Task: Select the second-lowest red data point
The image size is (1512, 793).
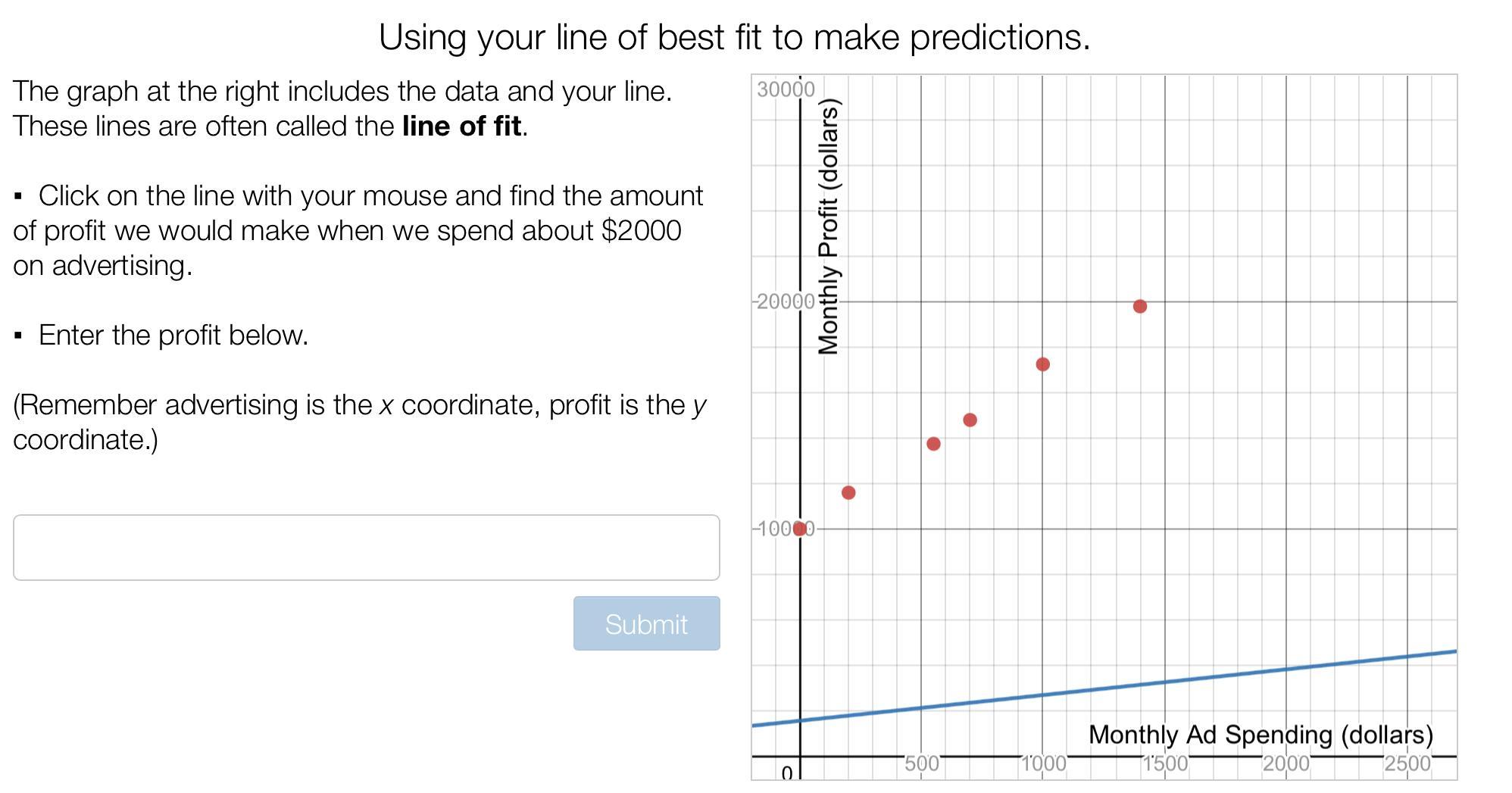Action: pos(848,493)
